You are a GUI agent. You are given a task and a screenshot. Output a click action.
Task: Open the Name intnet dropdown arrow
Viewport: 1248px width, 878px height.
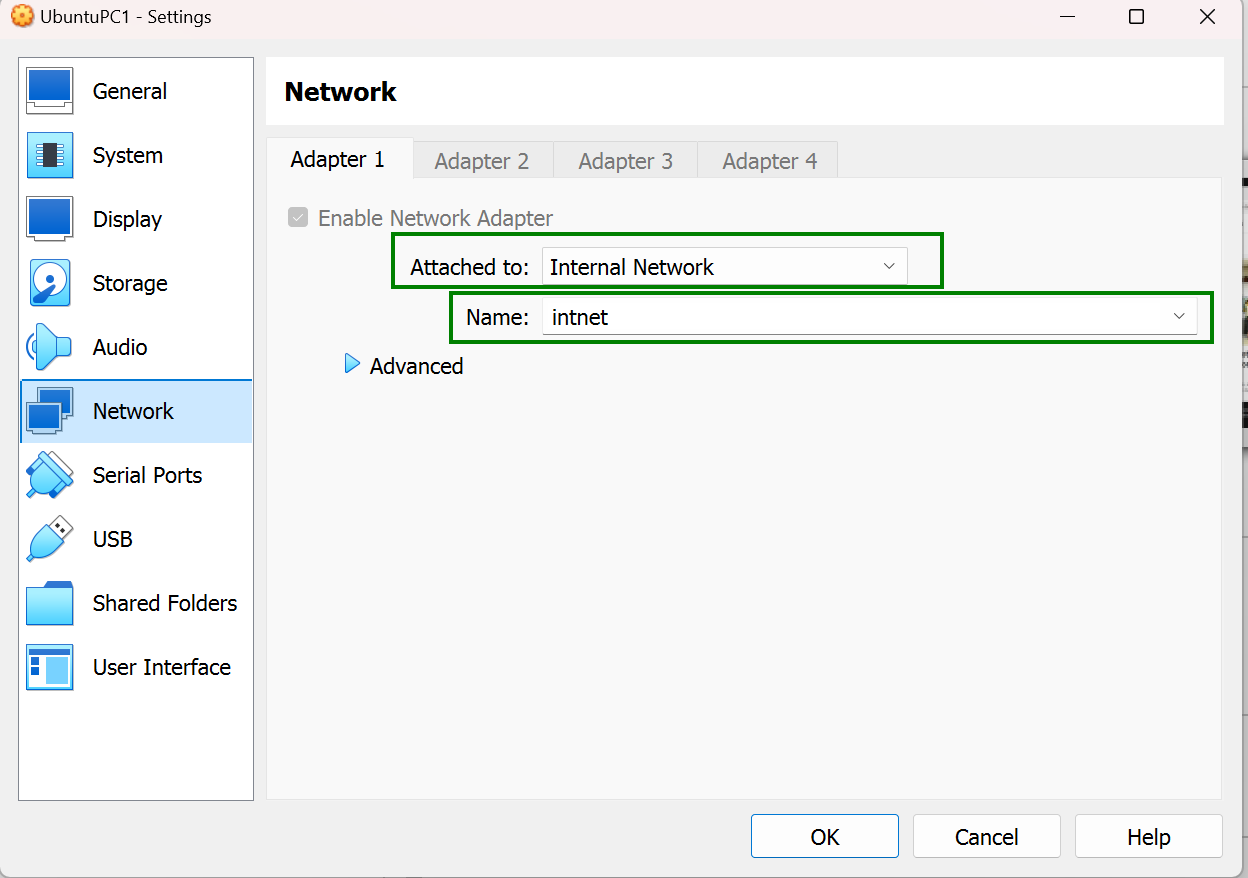coord(1178,317)
